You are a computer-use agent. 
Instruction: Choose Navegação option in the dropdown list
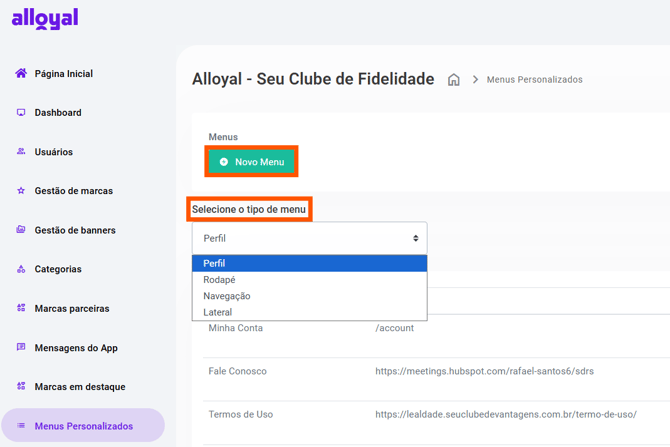pos(309,296)
